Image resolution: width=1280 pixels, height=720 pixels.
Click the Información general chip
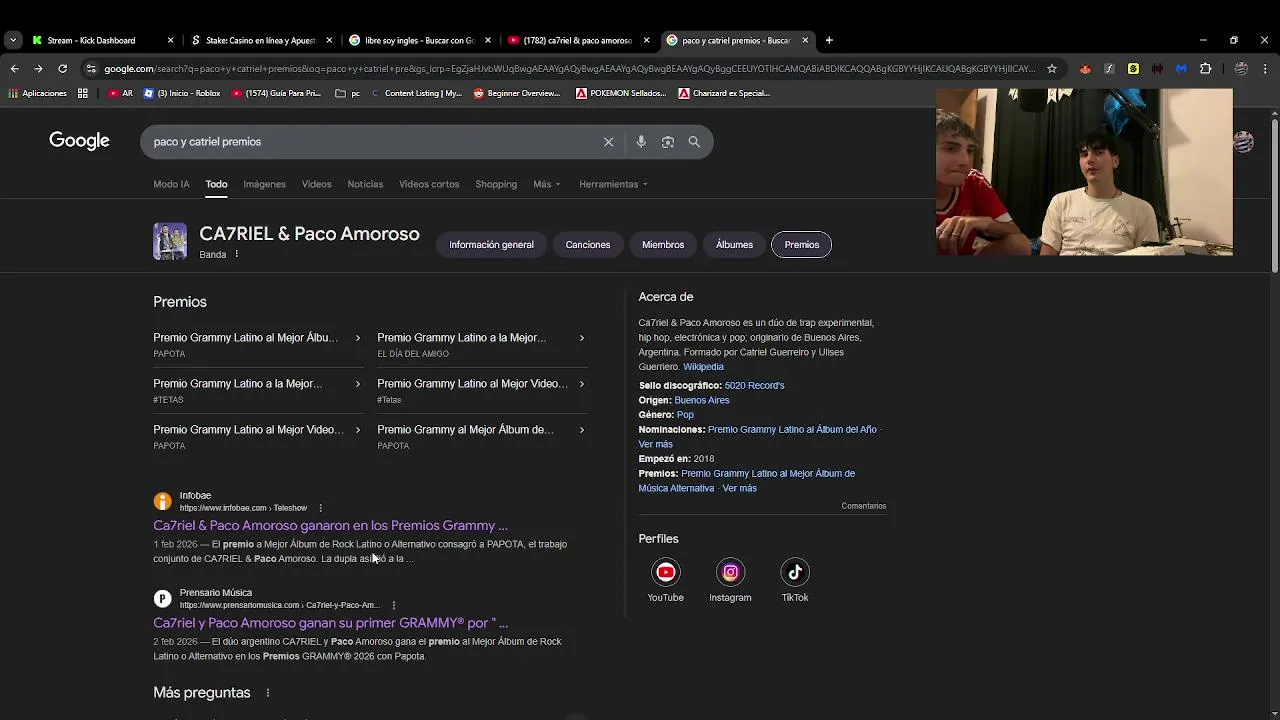491,244
